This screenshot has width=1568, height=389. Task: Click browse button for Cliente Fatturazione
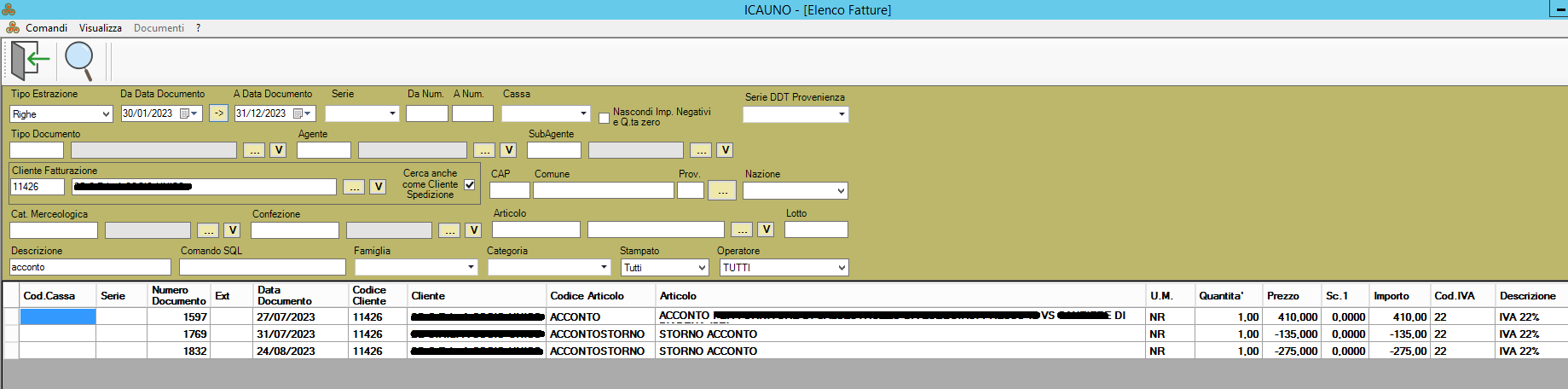pyautogui.click(x=353, y=187)
